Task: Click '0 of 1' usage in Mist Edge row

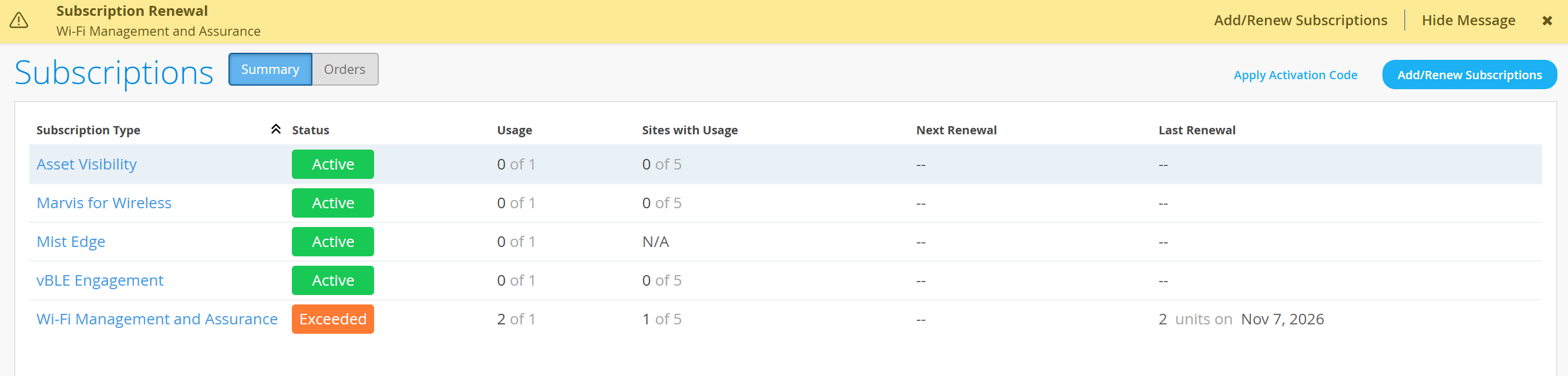Action: (x=516, y=242)
